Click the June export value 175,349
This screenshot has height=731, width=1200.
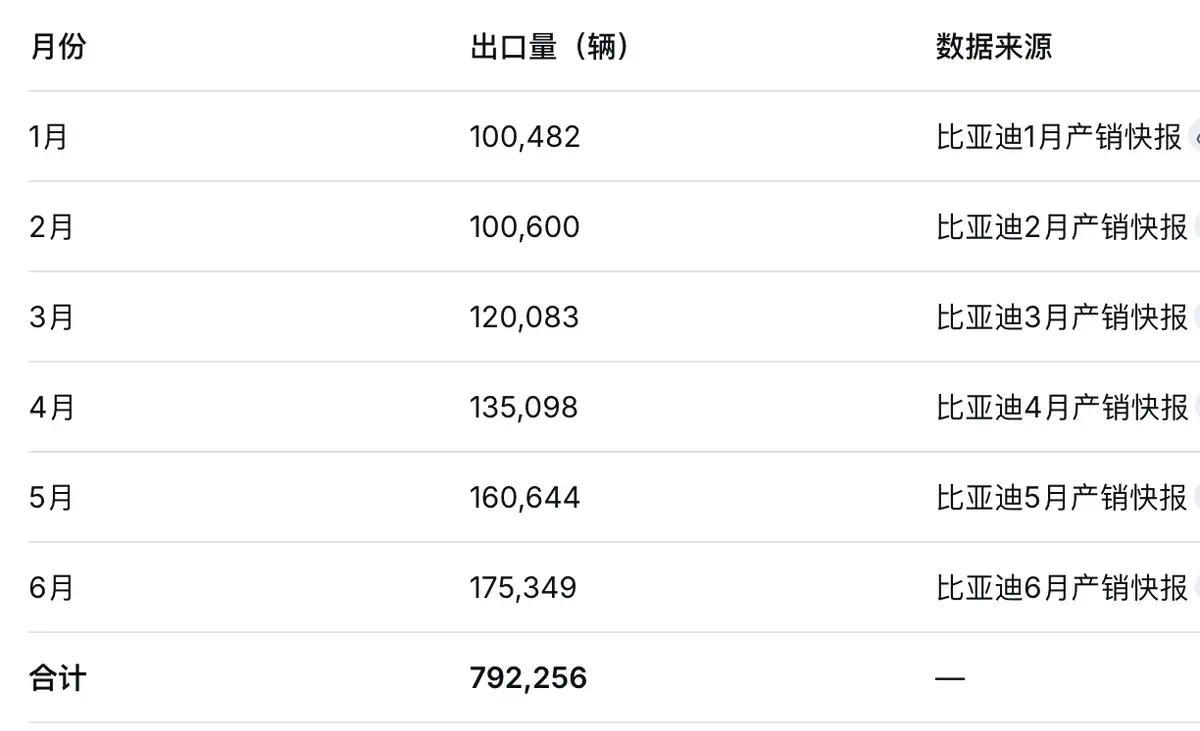click(523, 587)
